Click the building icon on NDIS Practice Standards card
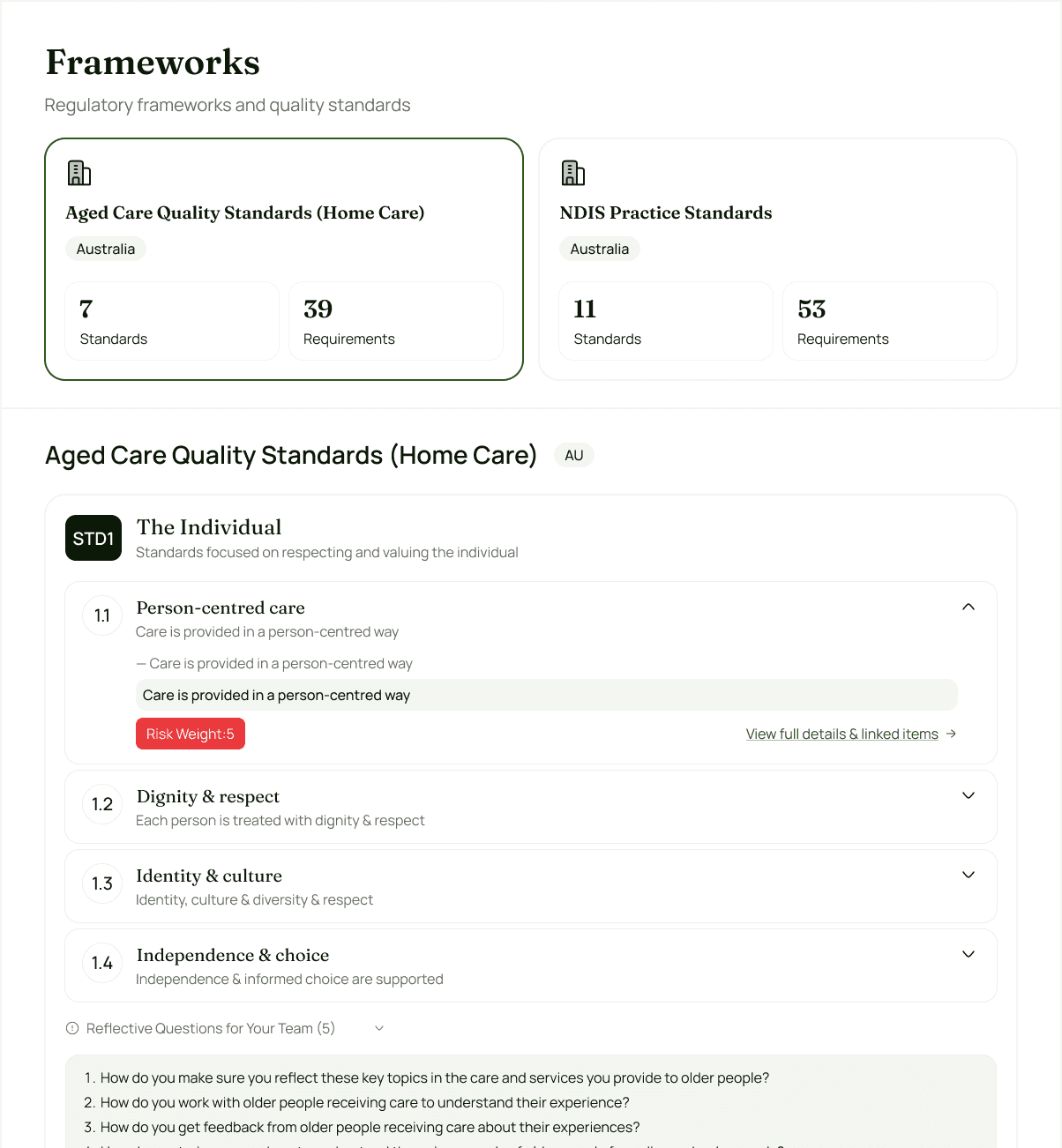Image resolution: width=1062 pixels, height=1148 pixels. [573, 173]
